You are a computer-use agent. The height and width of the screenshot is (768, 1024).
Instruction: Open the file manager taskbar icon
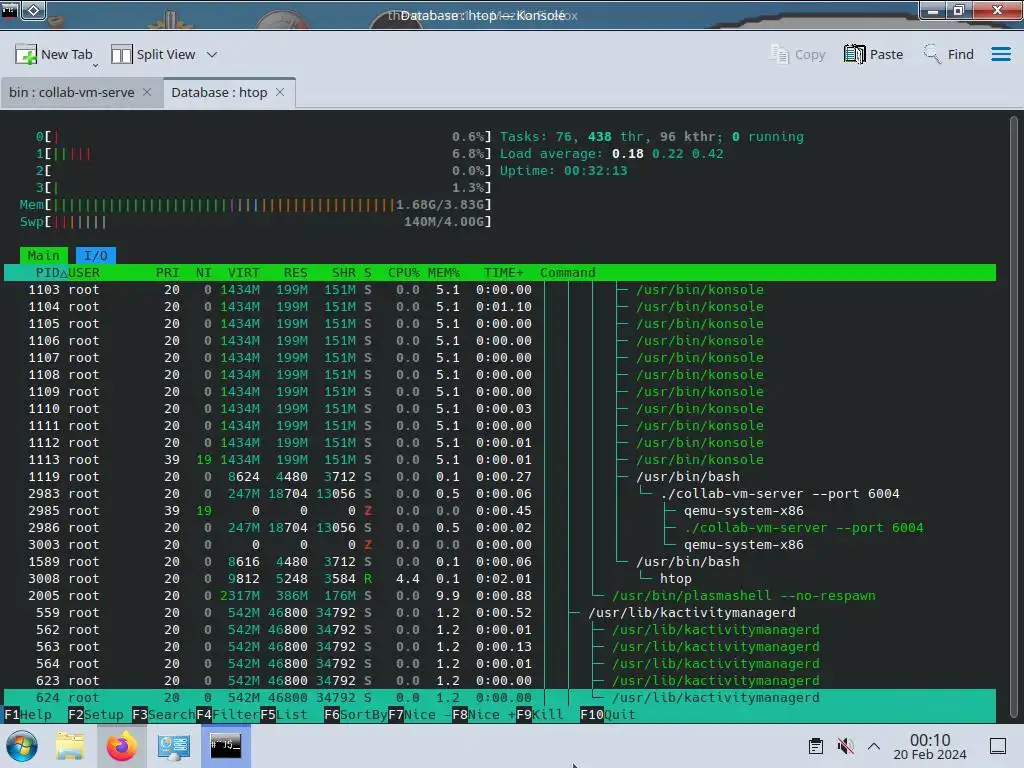[70, 746]
